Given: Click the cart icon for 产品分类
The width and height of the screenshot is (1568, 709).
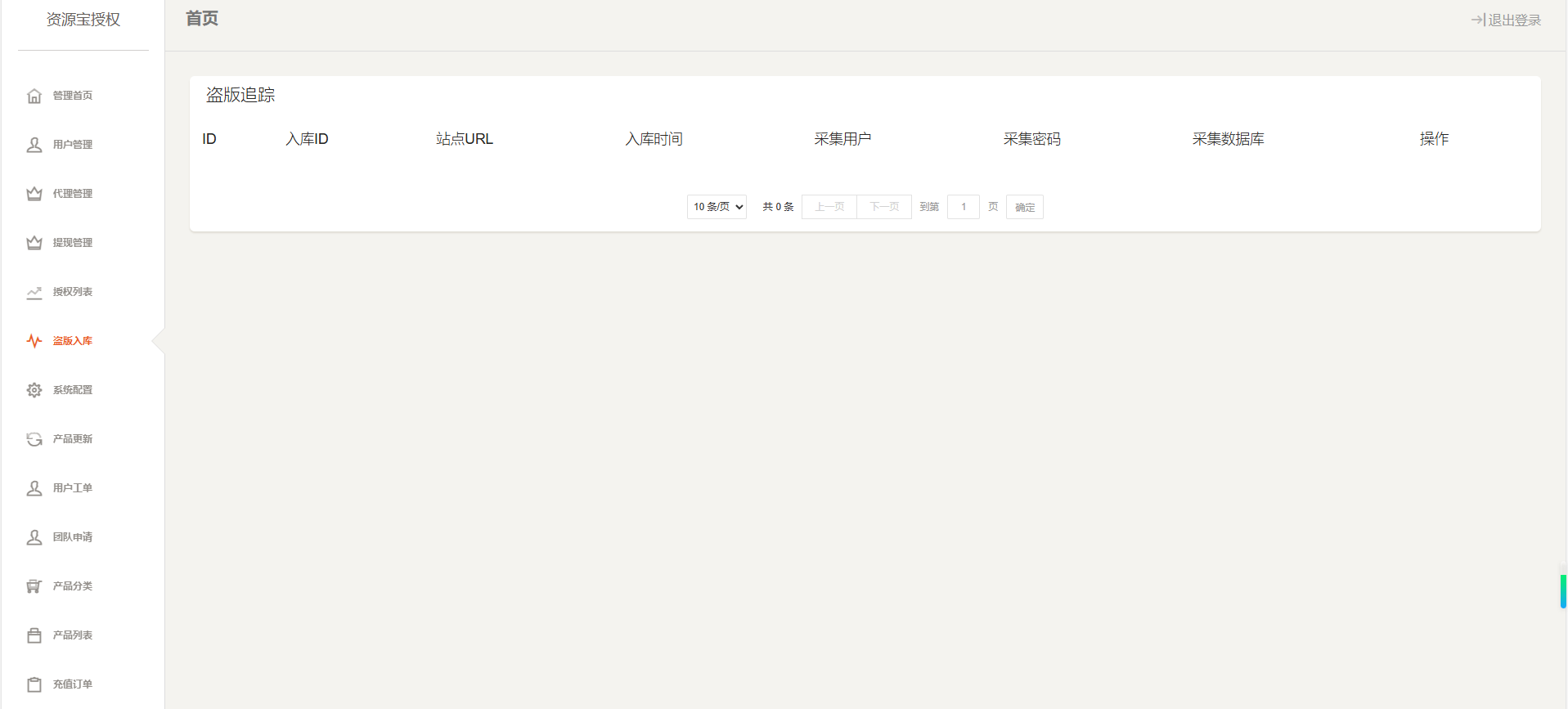Looking at the screenshot, I should point(34,586).
